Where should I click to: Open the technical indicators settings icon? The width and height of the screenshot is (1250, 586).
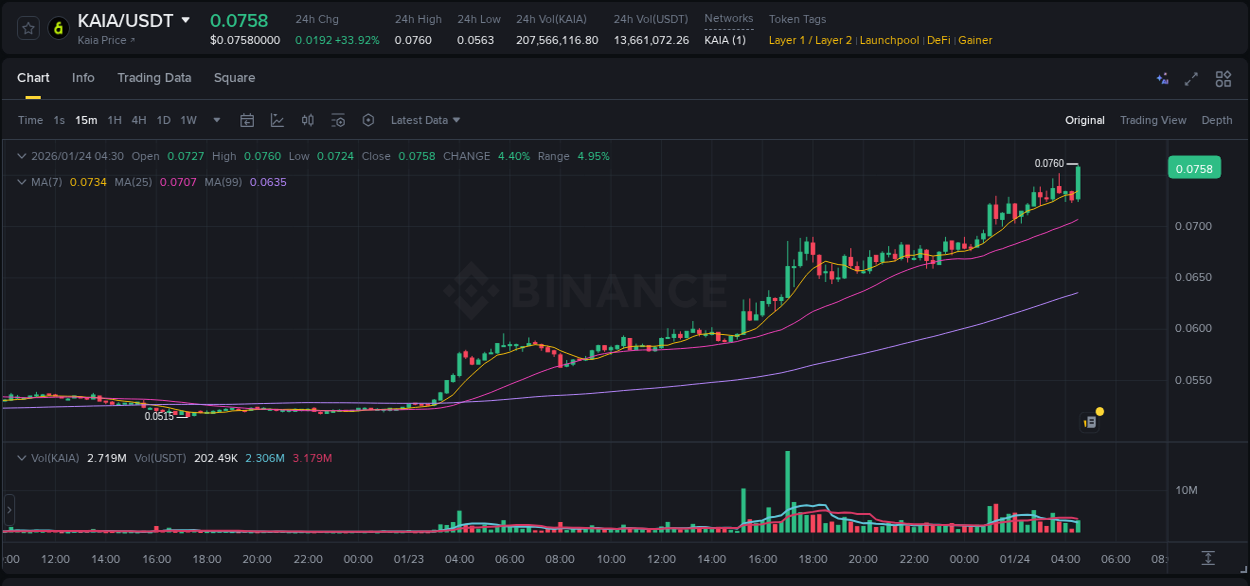tap(338, 120)
